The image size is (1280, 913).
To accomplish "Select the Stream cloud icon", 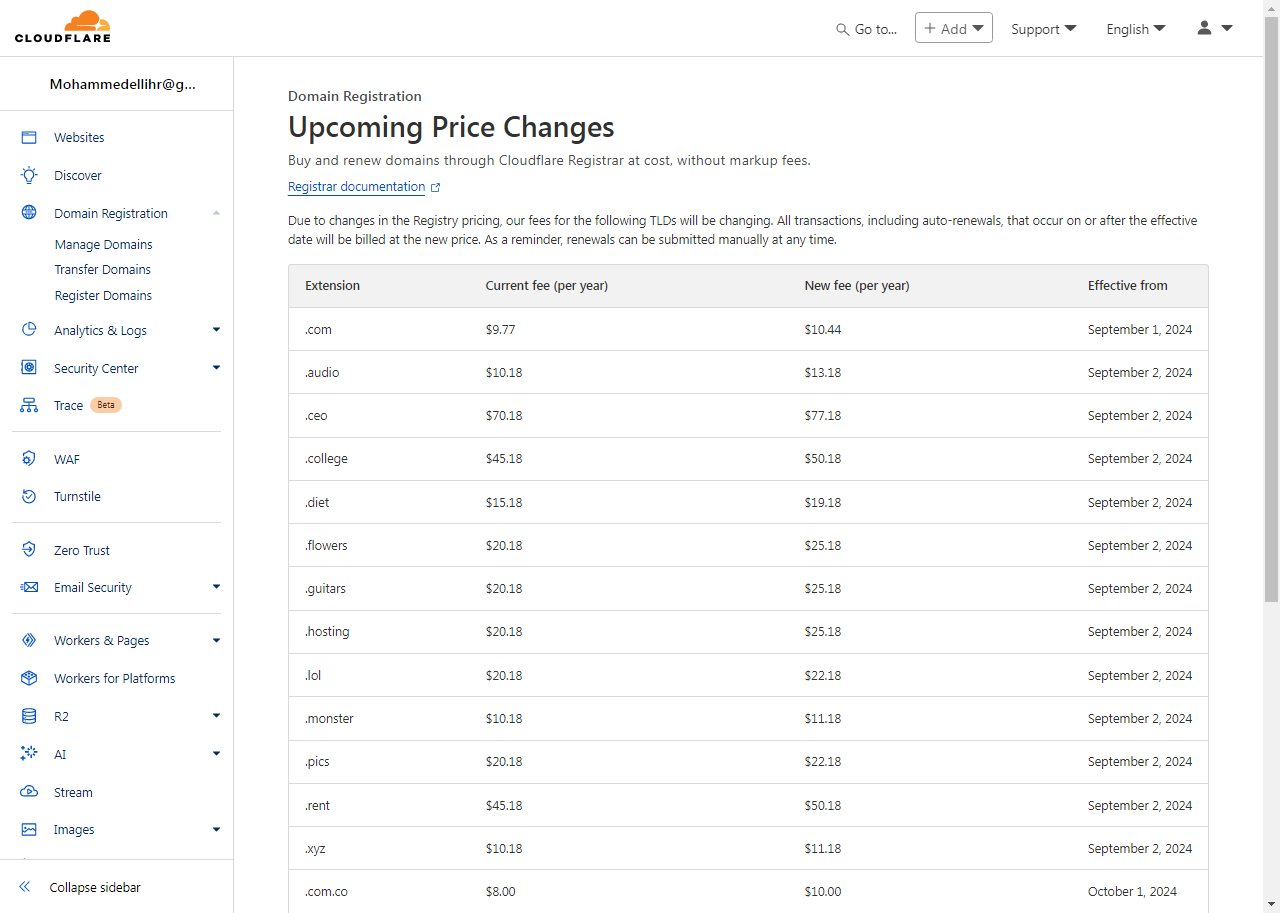I will click(29, 792).
